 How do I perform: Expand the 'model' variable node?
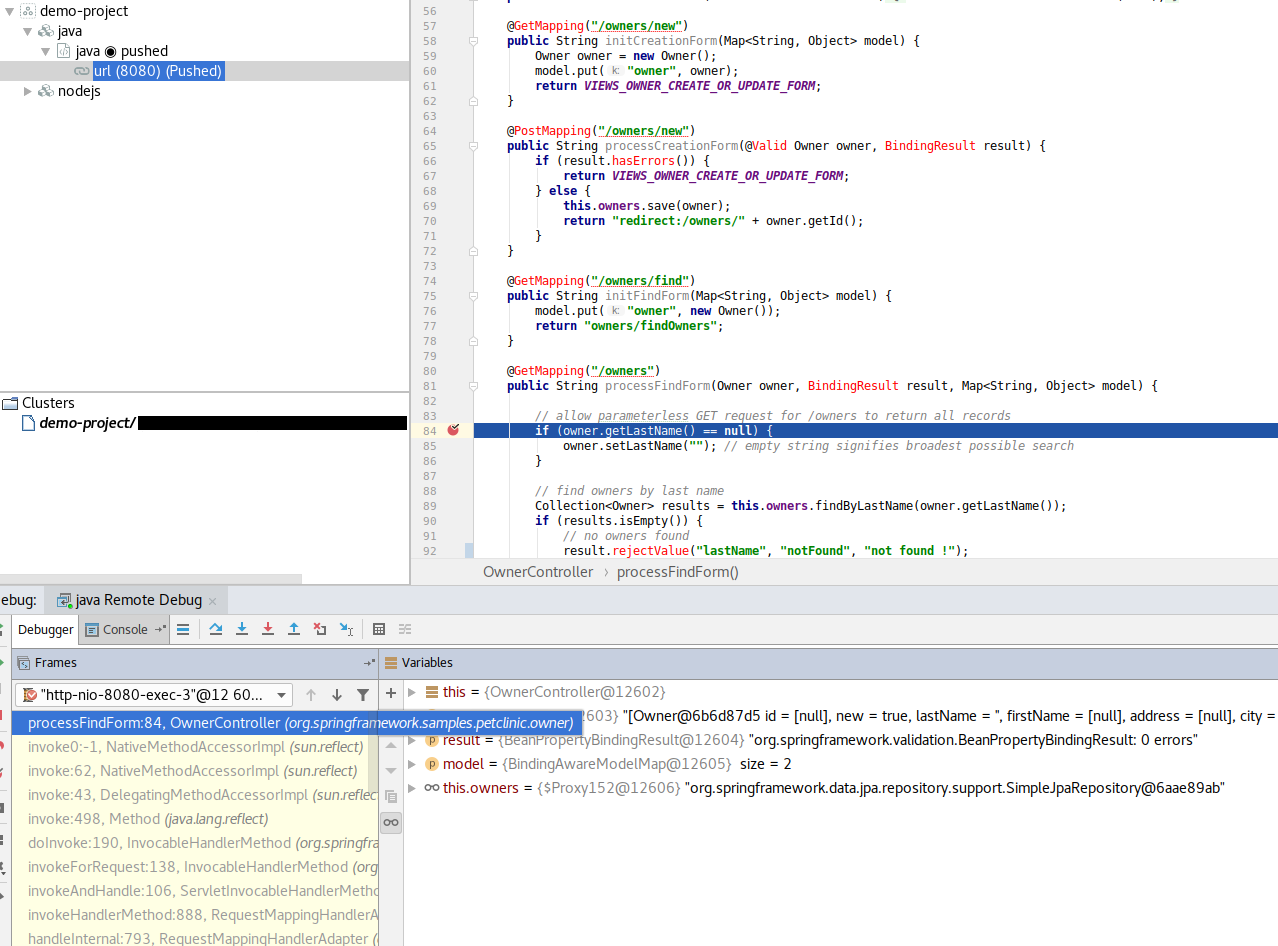click(412, 764)
